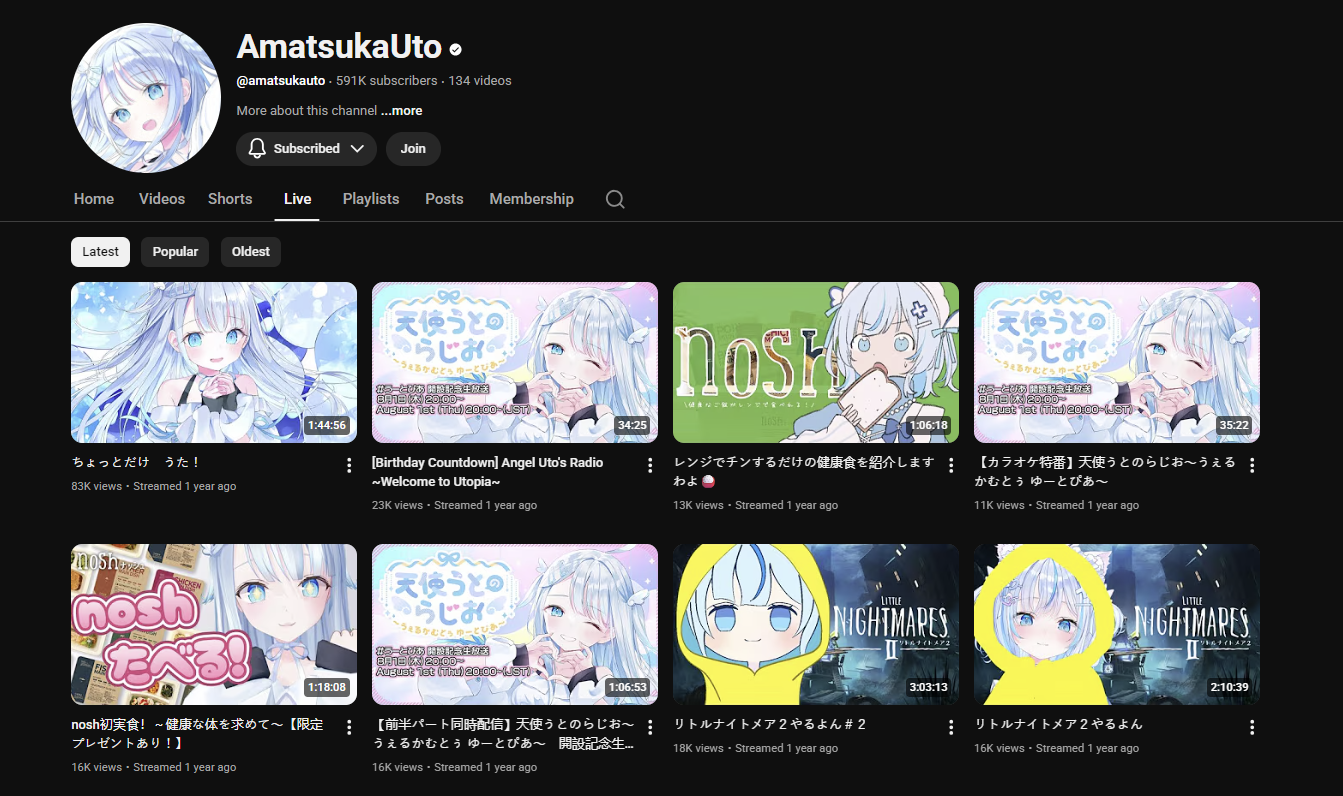Screen dimensions: 1343x796
Task: Expand channel description with ...more
Action: coord(401,111)
